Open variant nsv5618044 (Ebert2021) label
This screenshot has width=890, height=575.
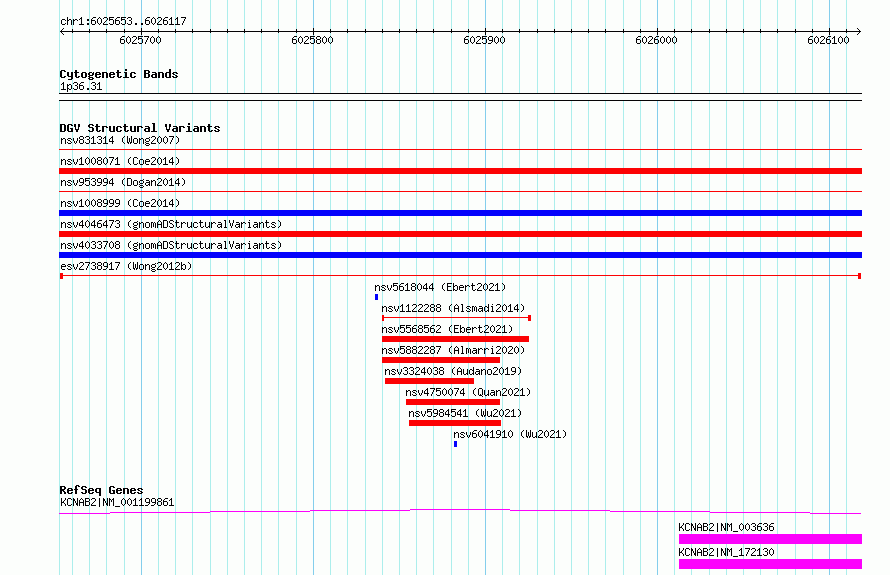coord(440,287)
